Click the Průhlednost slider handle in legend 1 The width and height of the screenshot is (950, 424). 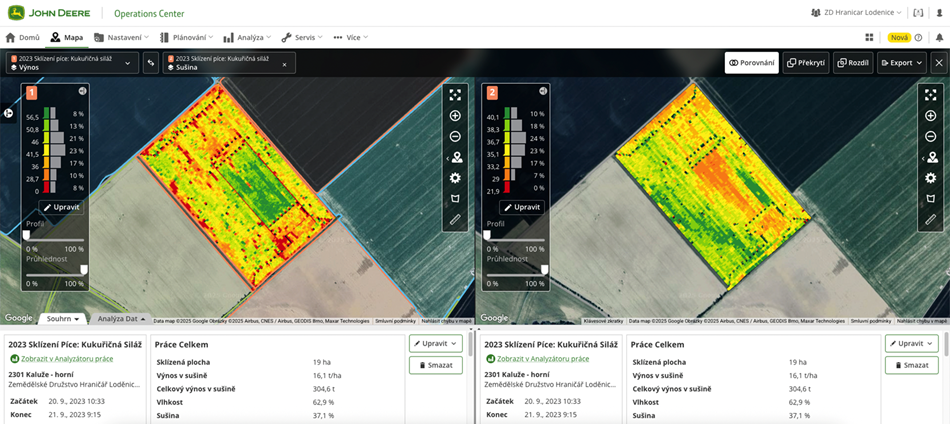click(x=84, y=269)
